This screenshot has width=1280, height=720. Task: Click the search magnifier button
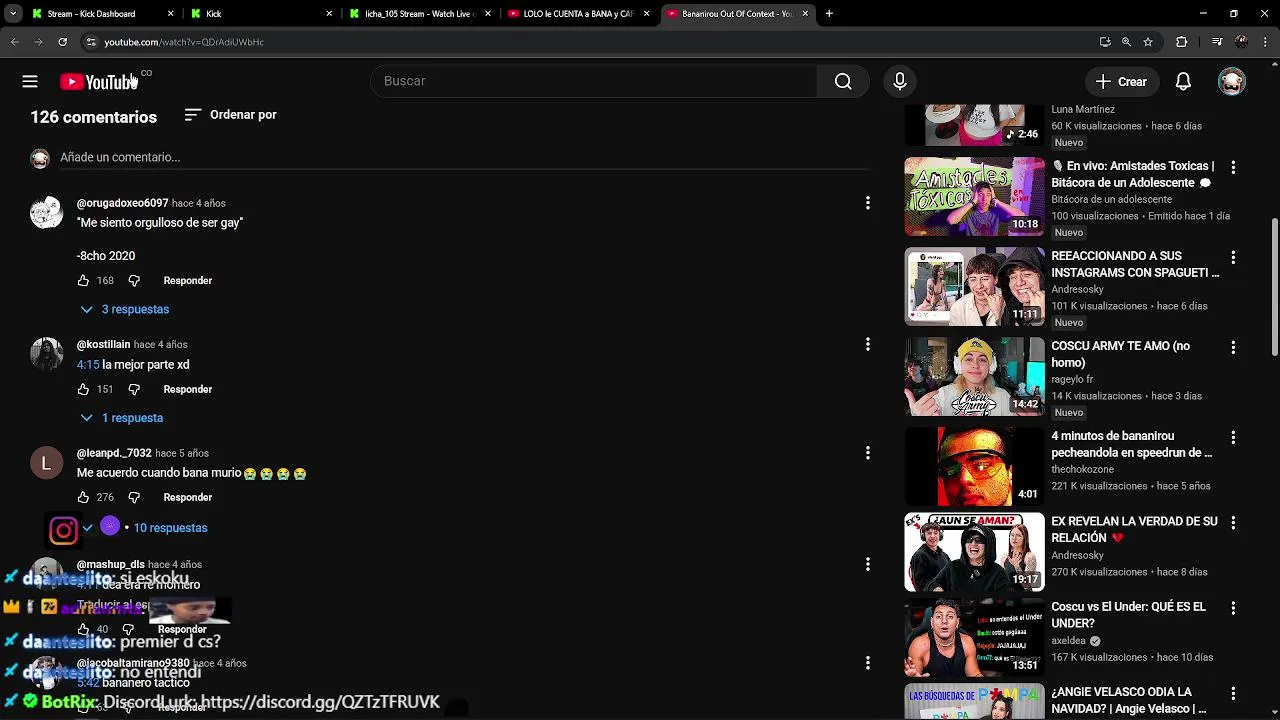point(843,81)
